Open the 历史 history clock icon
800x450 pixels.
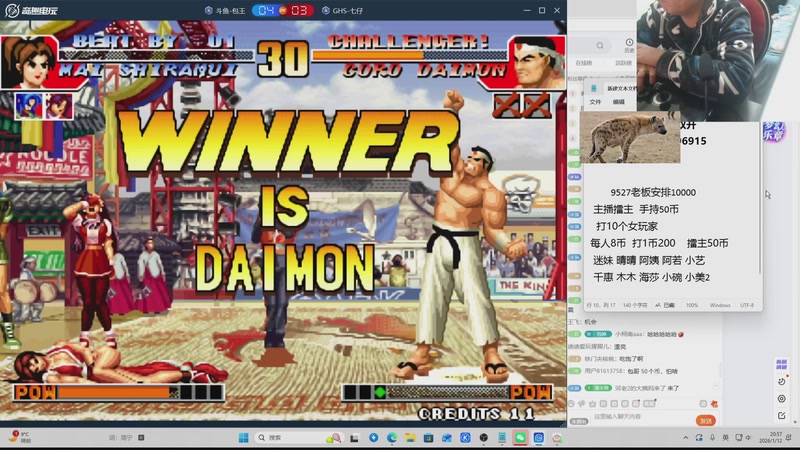tap(629, 45)
